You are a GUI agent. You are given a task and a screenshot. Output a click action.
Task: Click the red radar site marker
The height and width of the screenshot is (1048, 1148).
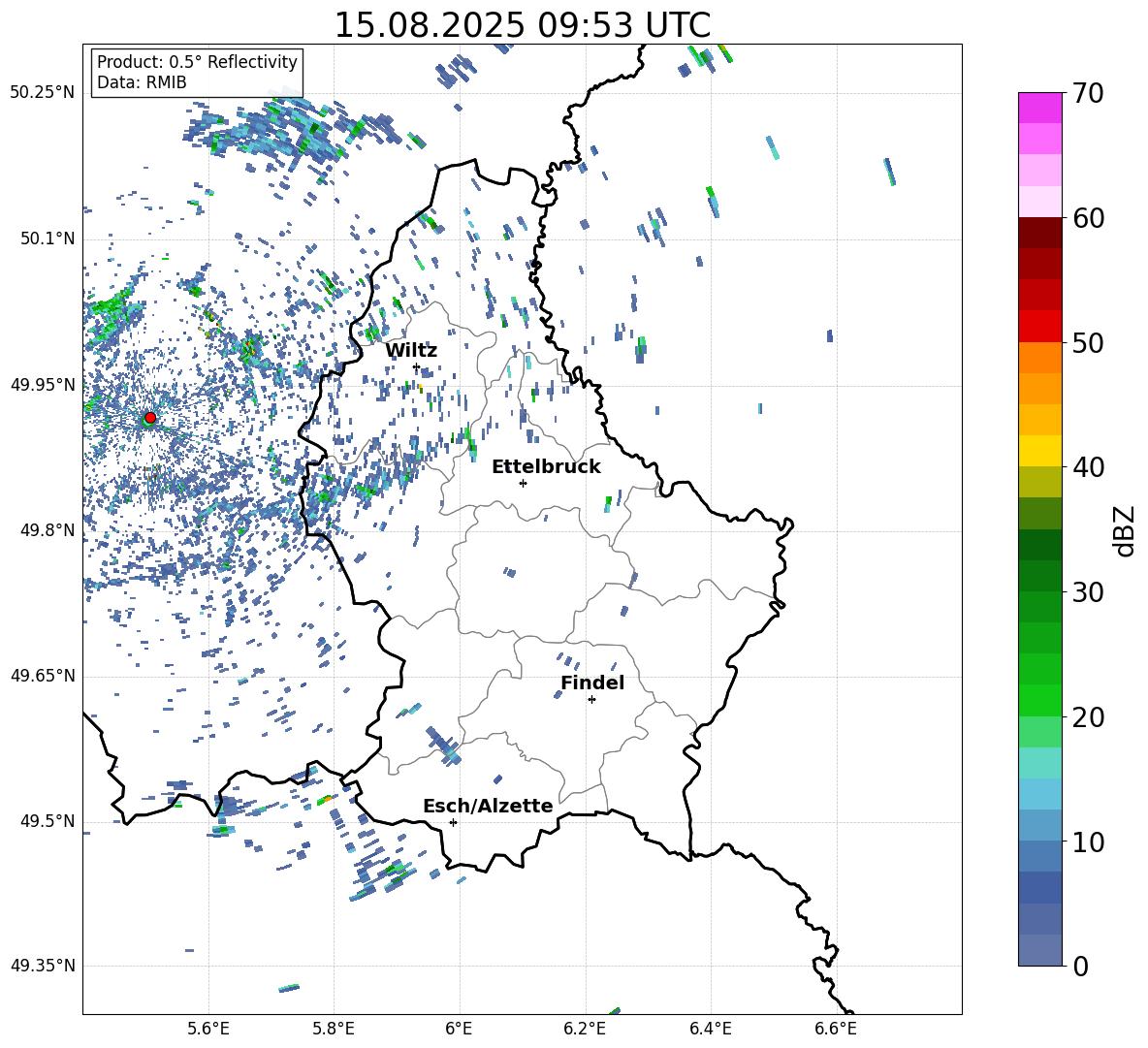point(150,418)
